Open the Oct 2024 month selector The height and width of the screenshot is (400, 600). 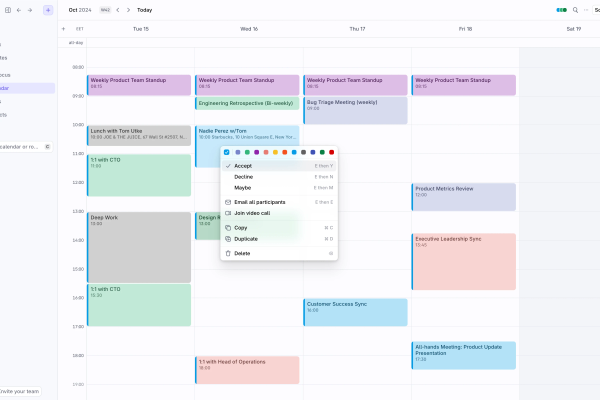[80, 10]
